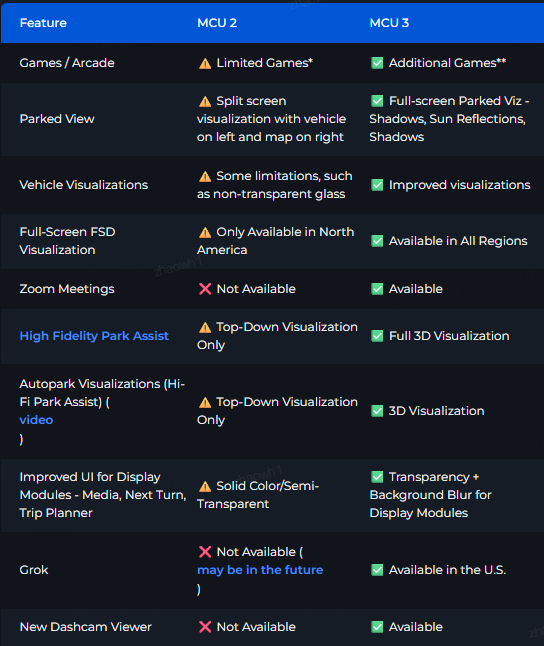Image resolution: width=544 pixels, height=646 pixels.
Task: Click green check beside 3D Visualization
Action: click(377, 411)
